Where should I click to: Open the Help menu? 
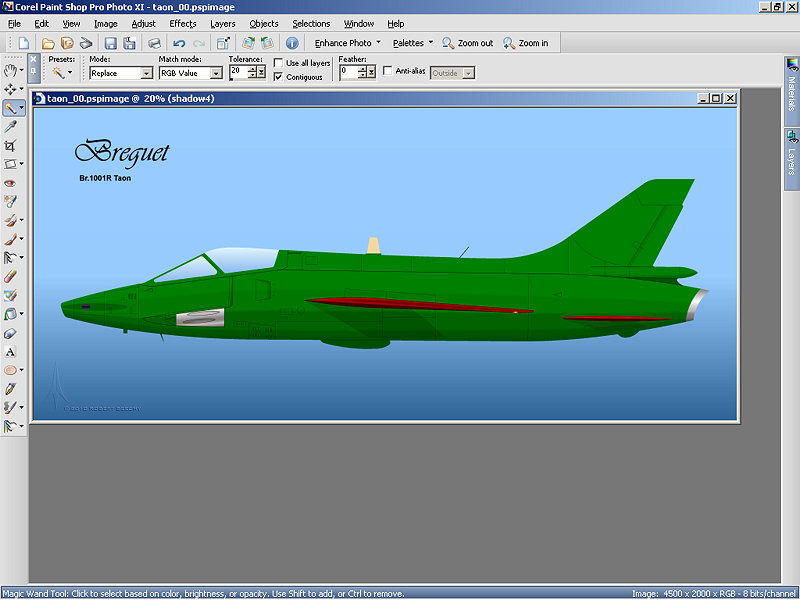(395, 24)
